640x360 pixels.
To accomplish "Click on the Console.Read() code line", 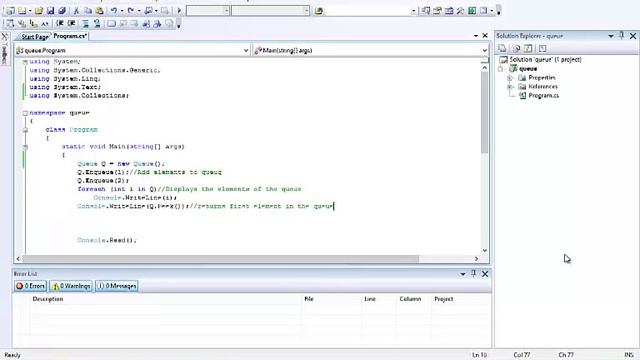I will pos(107,240).
